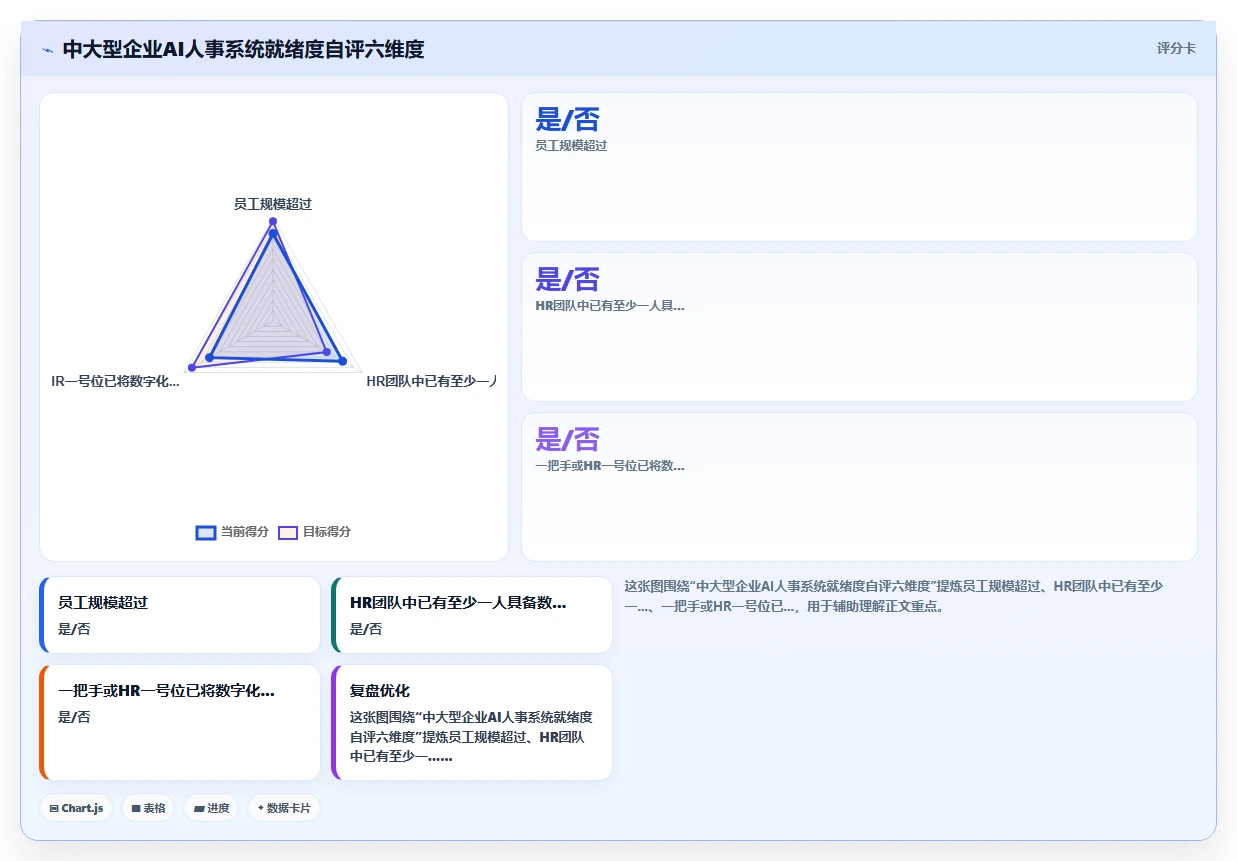Viewport: 1237px width, 861px height.
Task: Click radar axis label HR团队中已有至少一人
Action: click(431, 381)
